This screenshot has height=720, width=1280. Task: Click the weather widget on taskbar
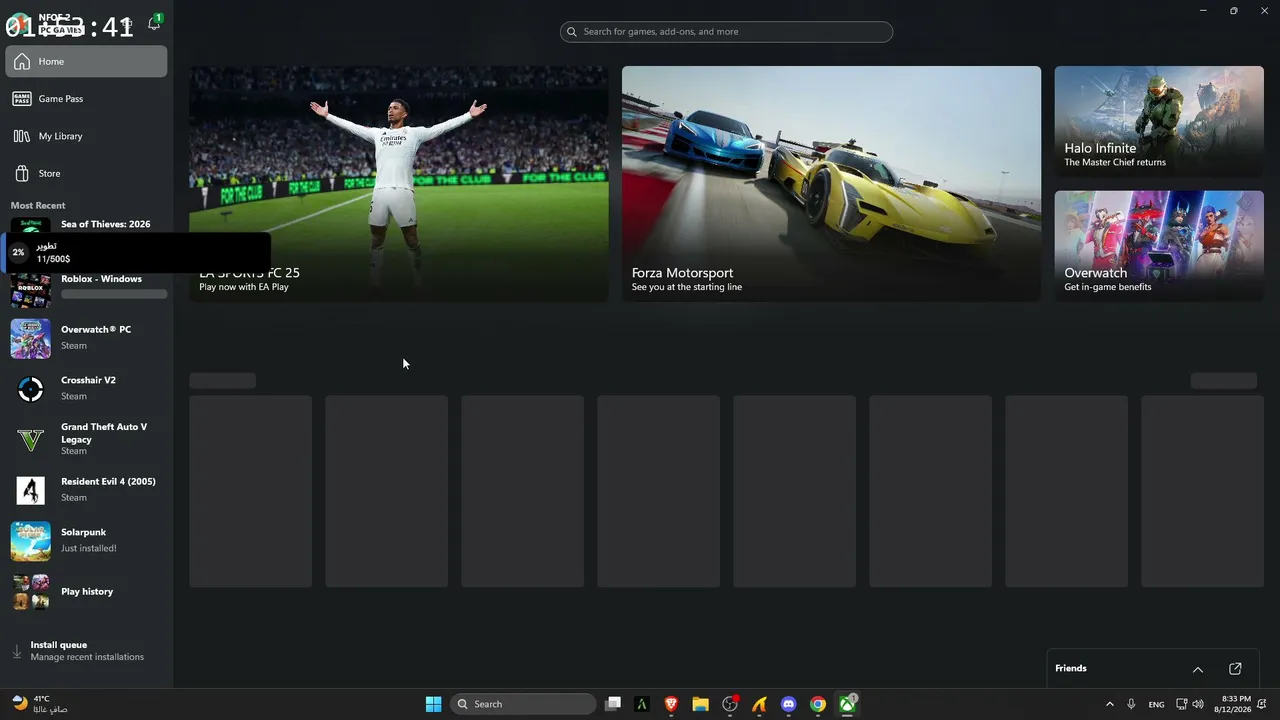pyautogui.click(x=40, y=704)
